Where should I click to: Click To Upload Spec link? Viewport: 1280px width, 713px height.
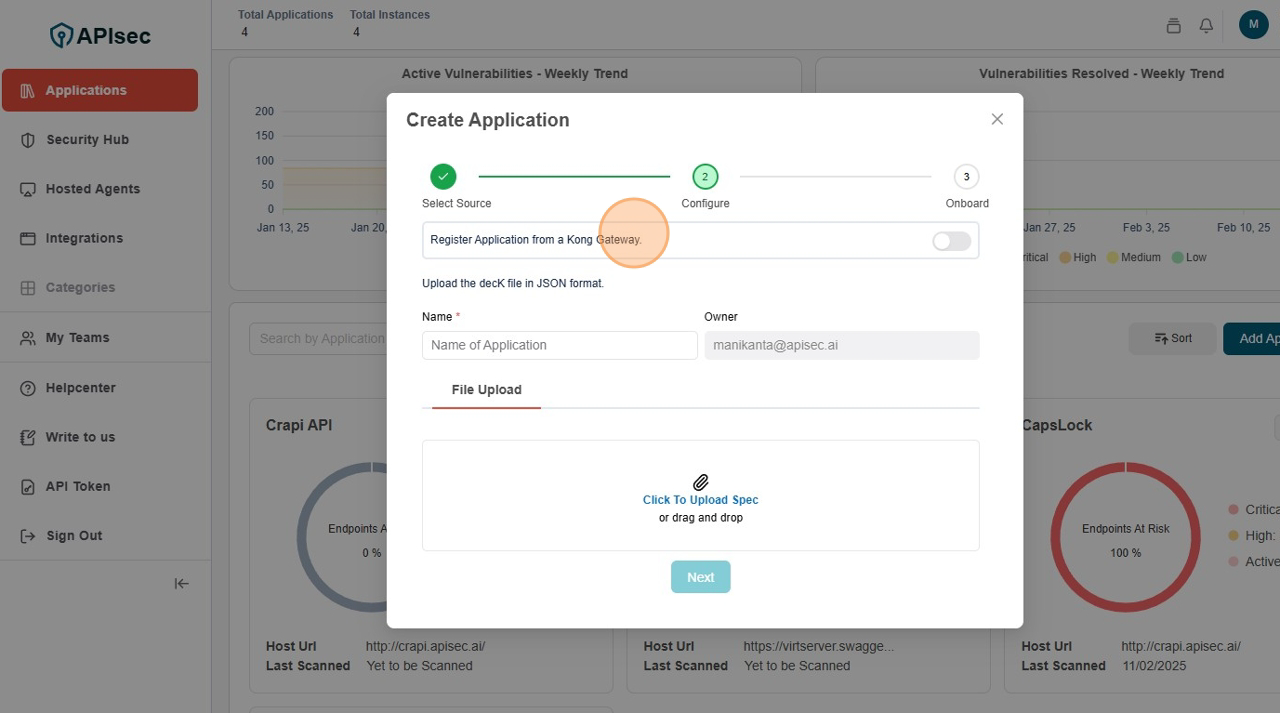pos(700,500)
